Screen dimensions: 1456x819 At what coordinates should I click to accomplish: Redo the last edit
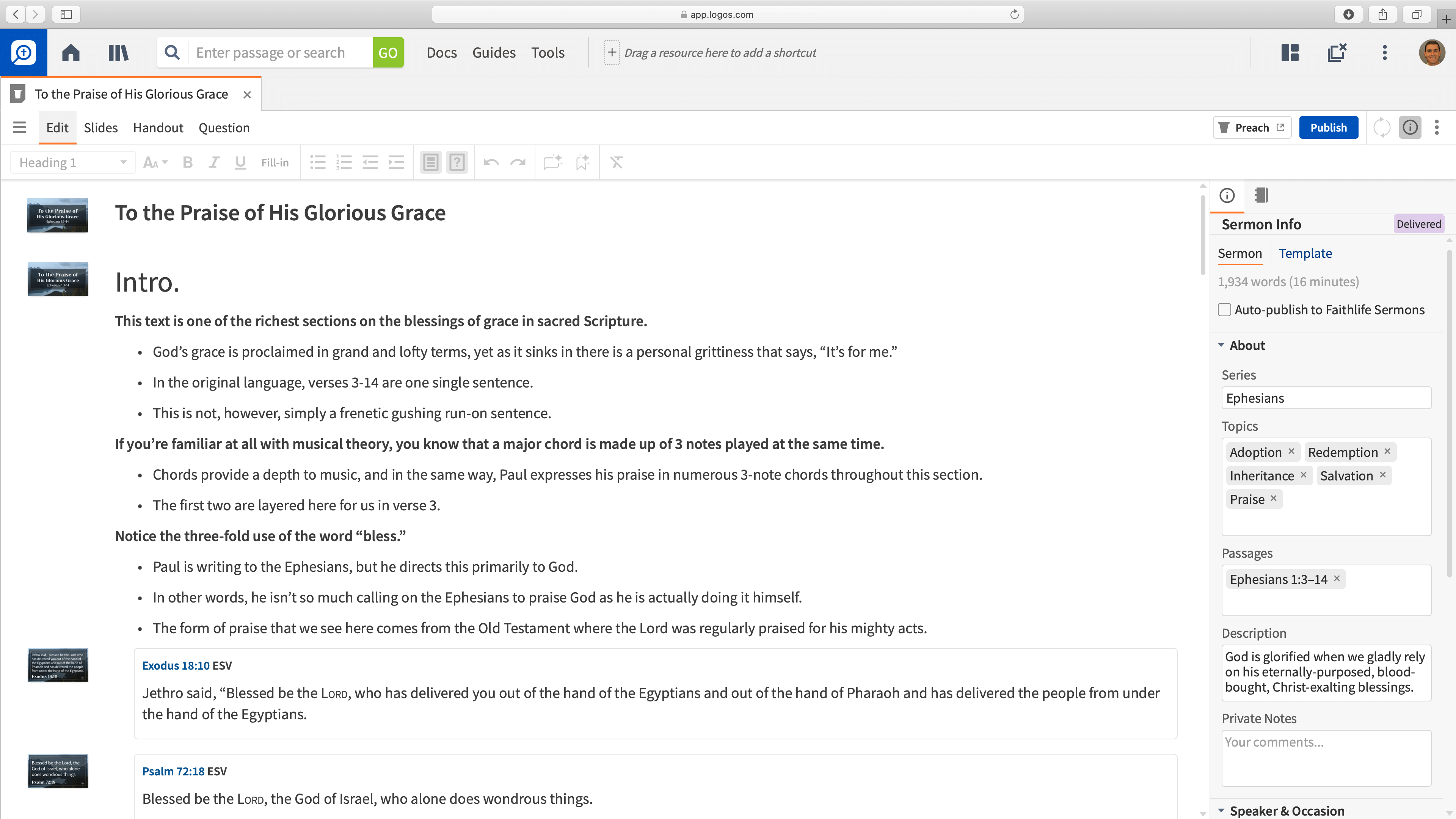(518, 163)
